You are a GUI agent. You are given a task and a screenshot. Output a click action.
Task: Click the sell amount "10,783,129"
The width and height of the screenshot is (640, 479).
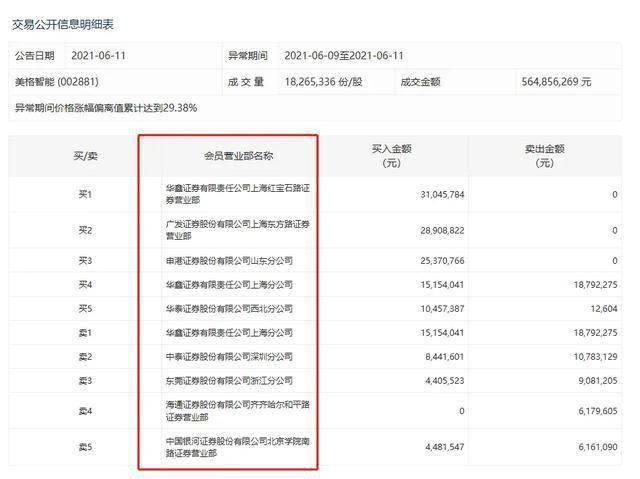point(596,357)
